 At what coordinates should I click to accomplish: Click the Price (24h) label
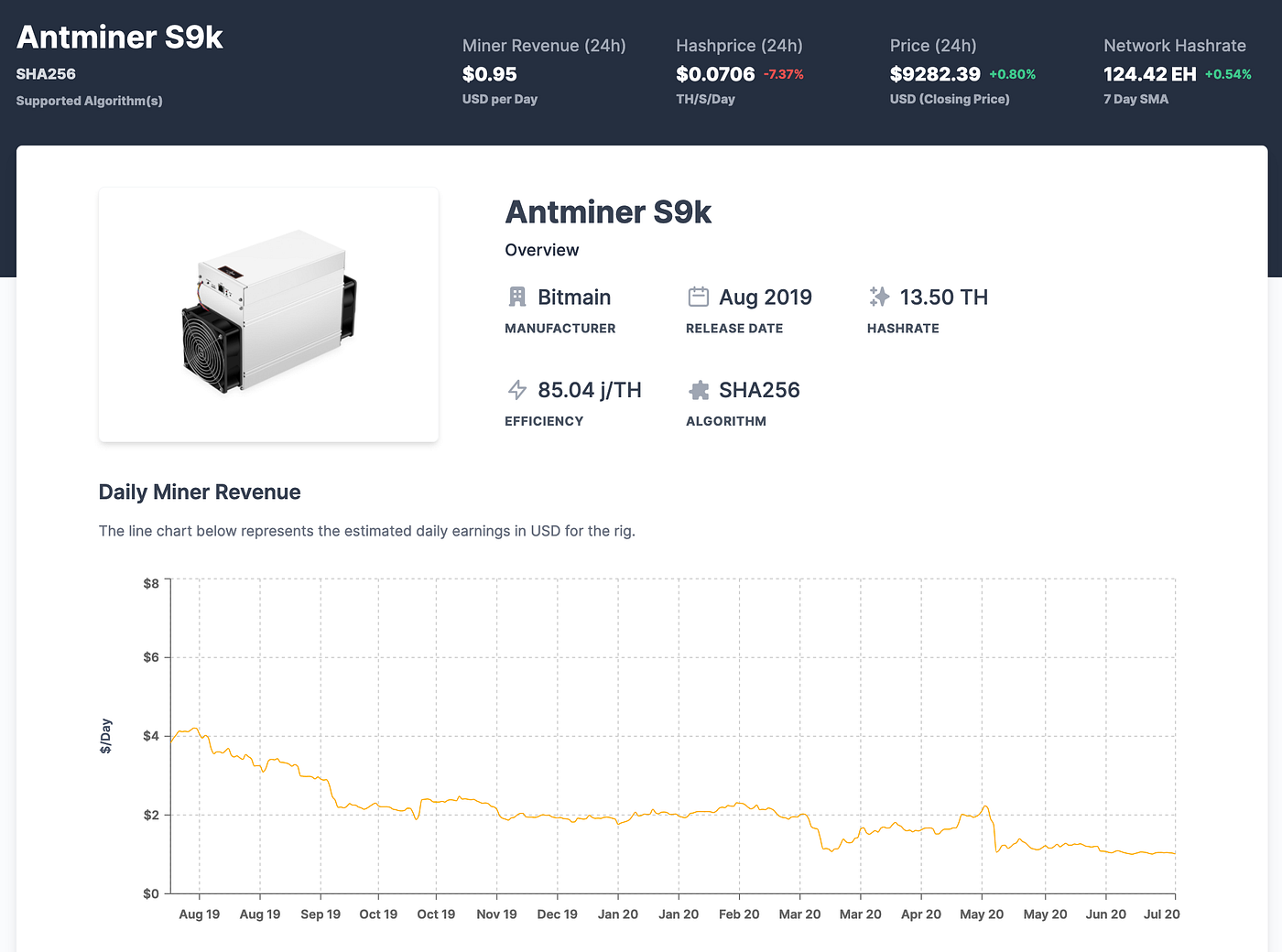point(933,46)
